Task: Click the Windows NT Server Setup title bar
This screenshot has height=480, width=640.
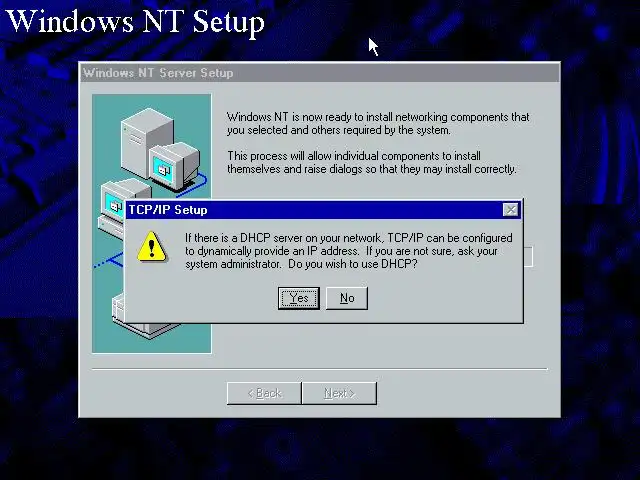Action: coord(319,73)
